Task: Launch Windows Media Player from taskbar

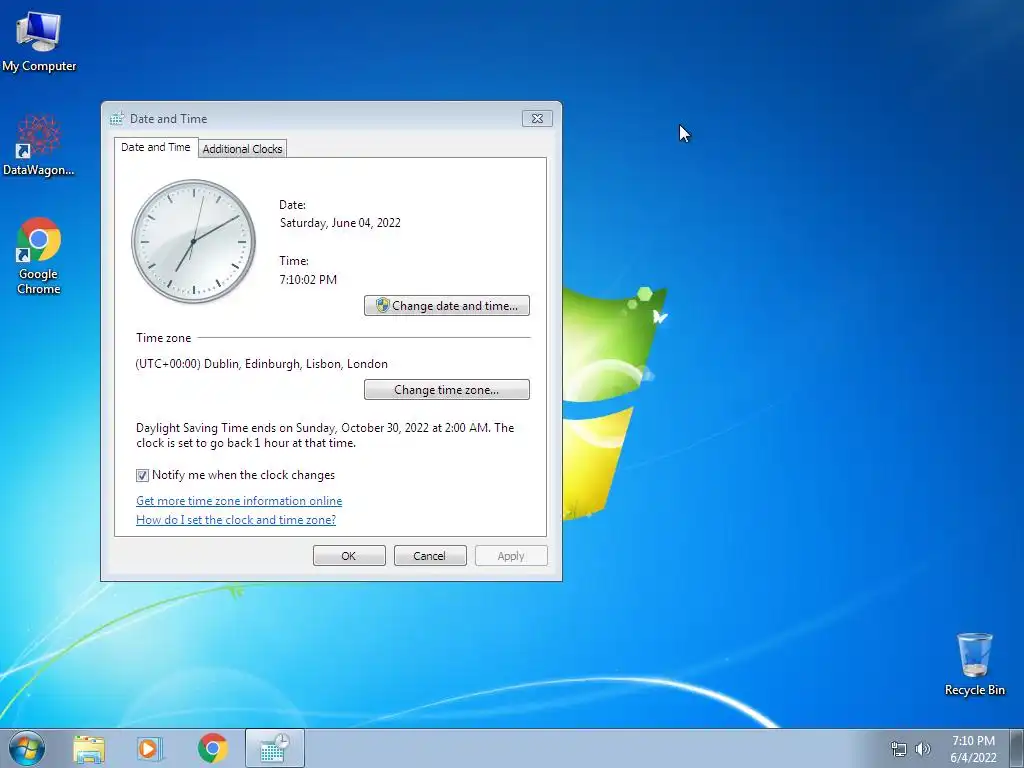Action: [150, 749]
